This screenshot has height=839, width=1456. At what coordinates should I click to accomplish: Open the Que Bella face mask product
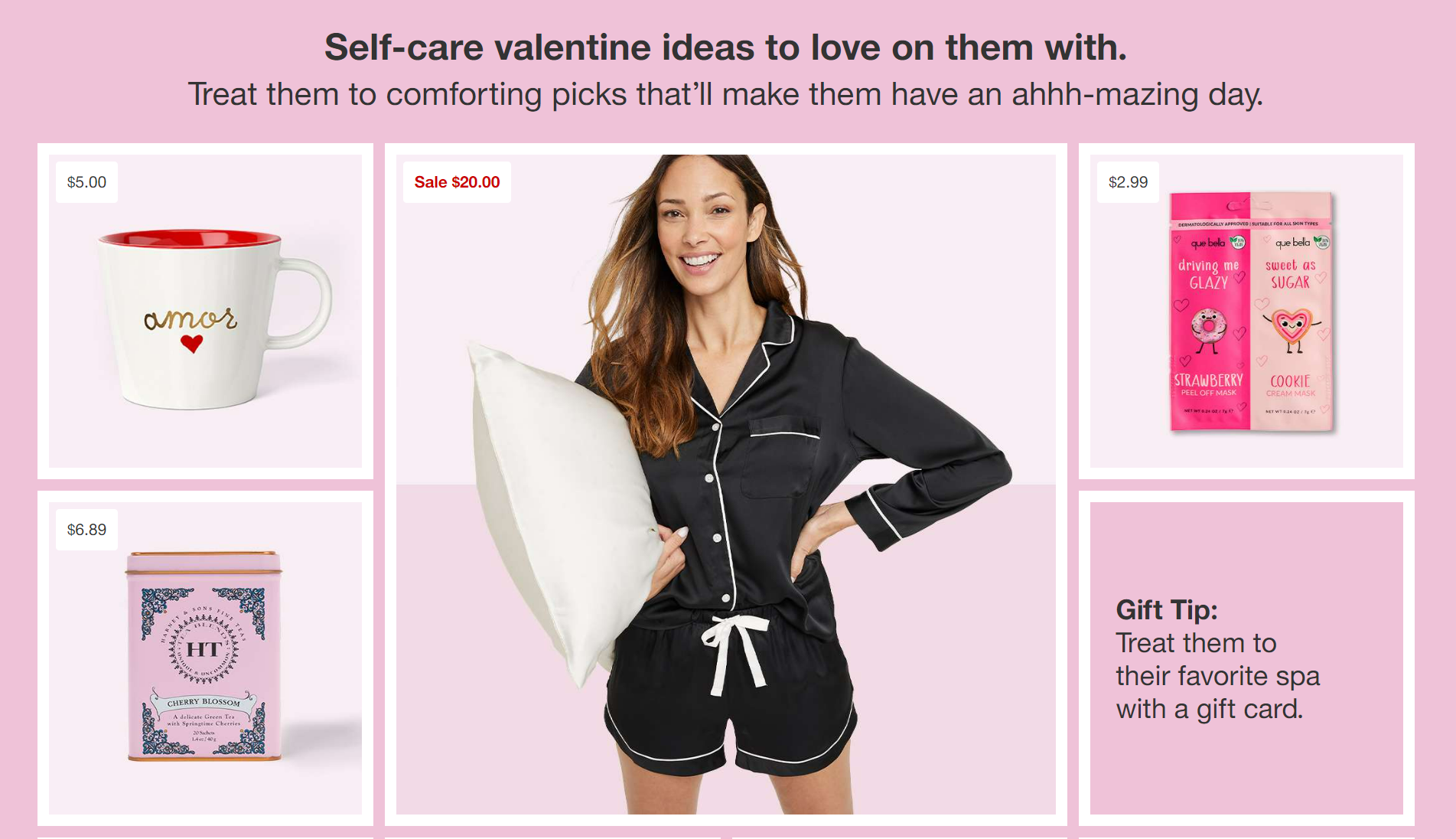1246,312
